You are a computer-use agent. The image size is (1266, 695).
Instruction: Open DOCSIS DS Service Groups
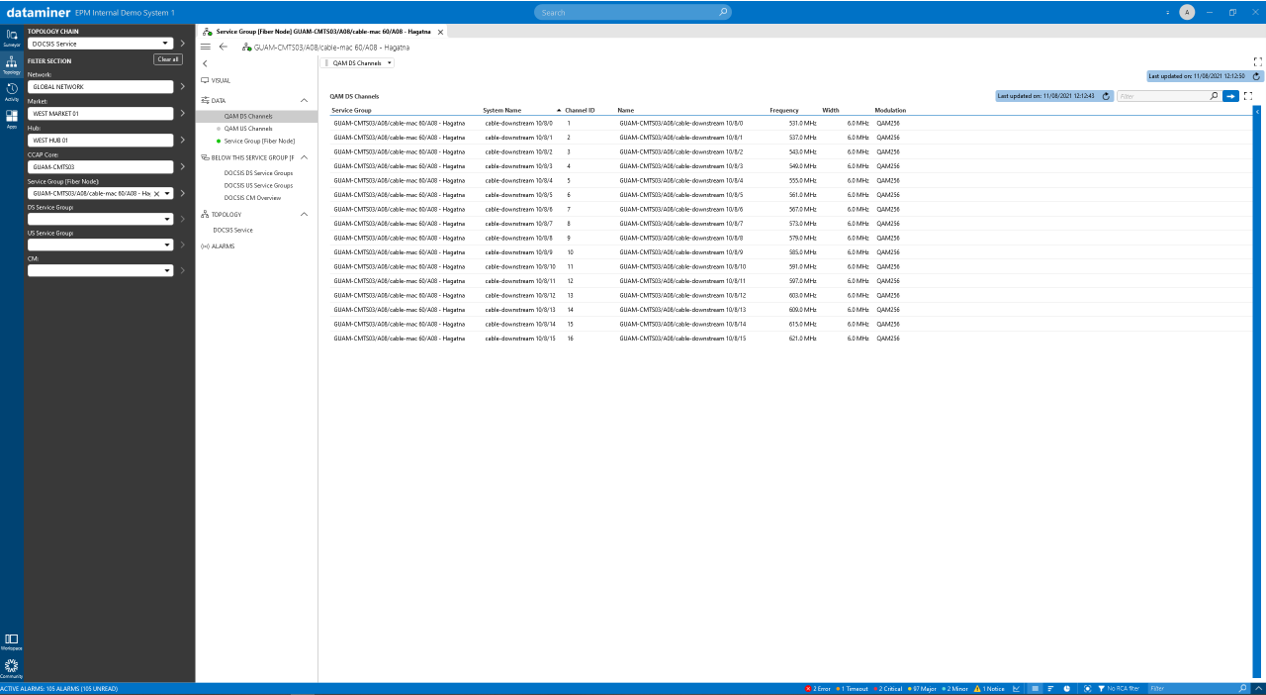pyautogui.click(x=259, y=173)
